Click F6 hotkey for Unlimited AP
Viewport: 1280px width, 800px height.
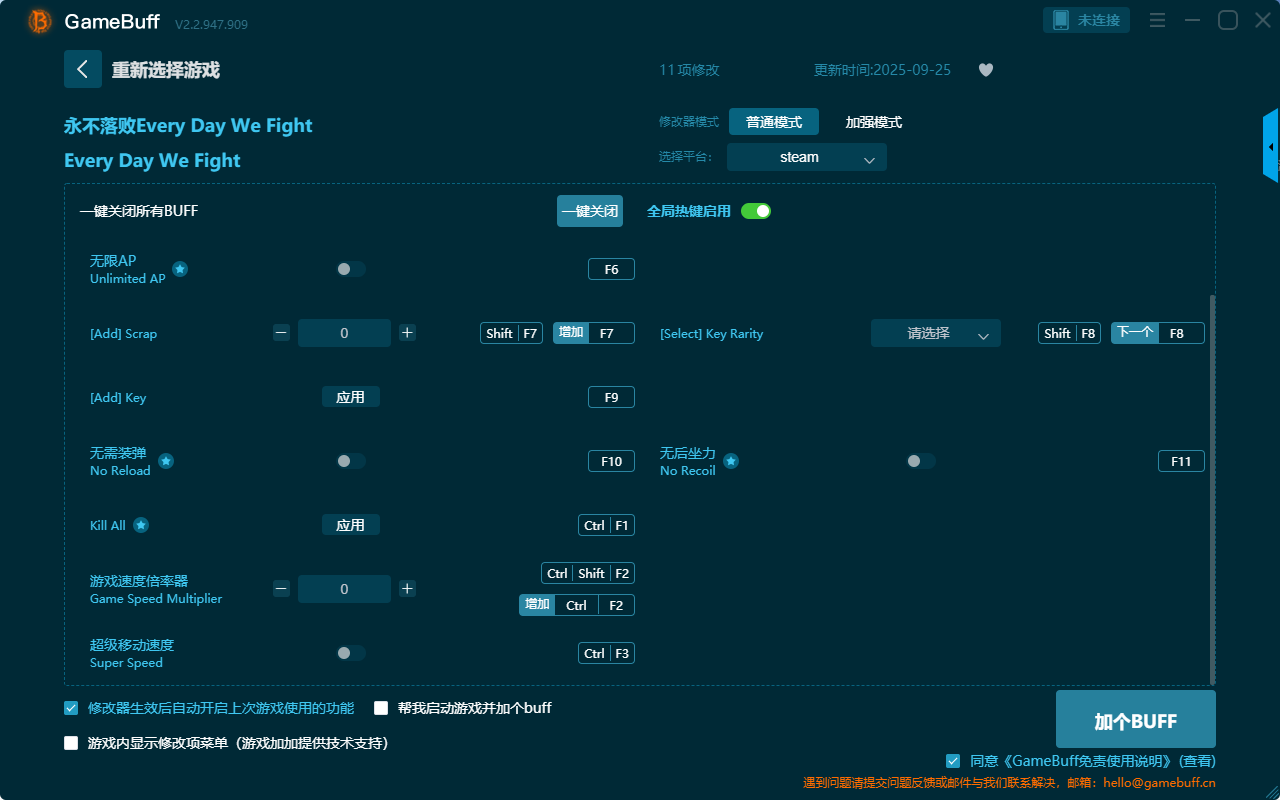pos(611,269)
